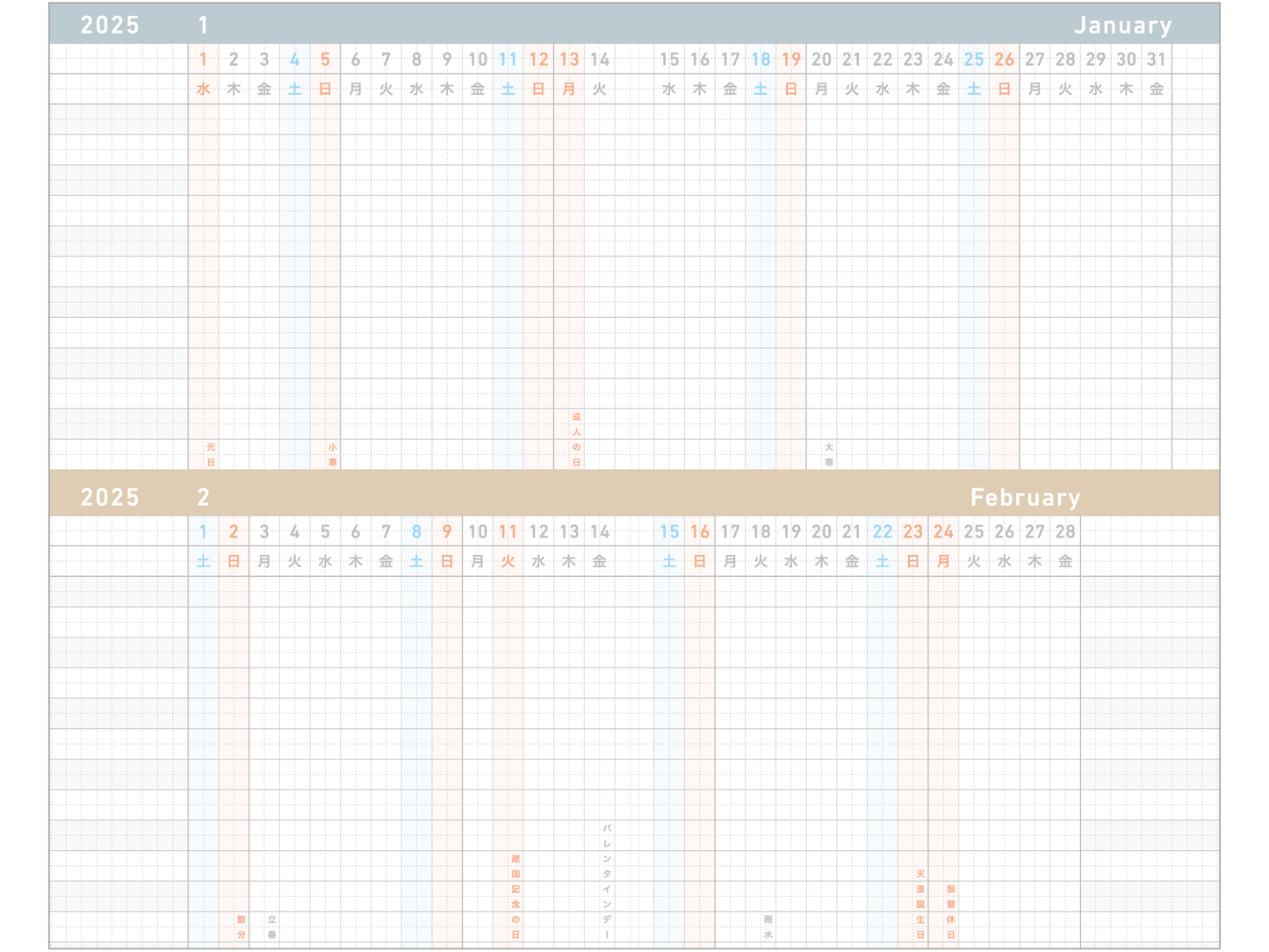Select weekday 金 under January 31
This screenshot has width=1269, height=952.
pyautogui.click(x=1157, y=89)
